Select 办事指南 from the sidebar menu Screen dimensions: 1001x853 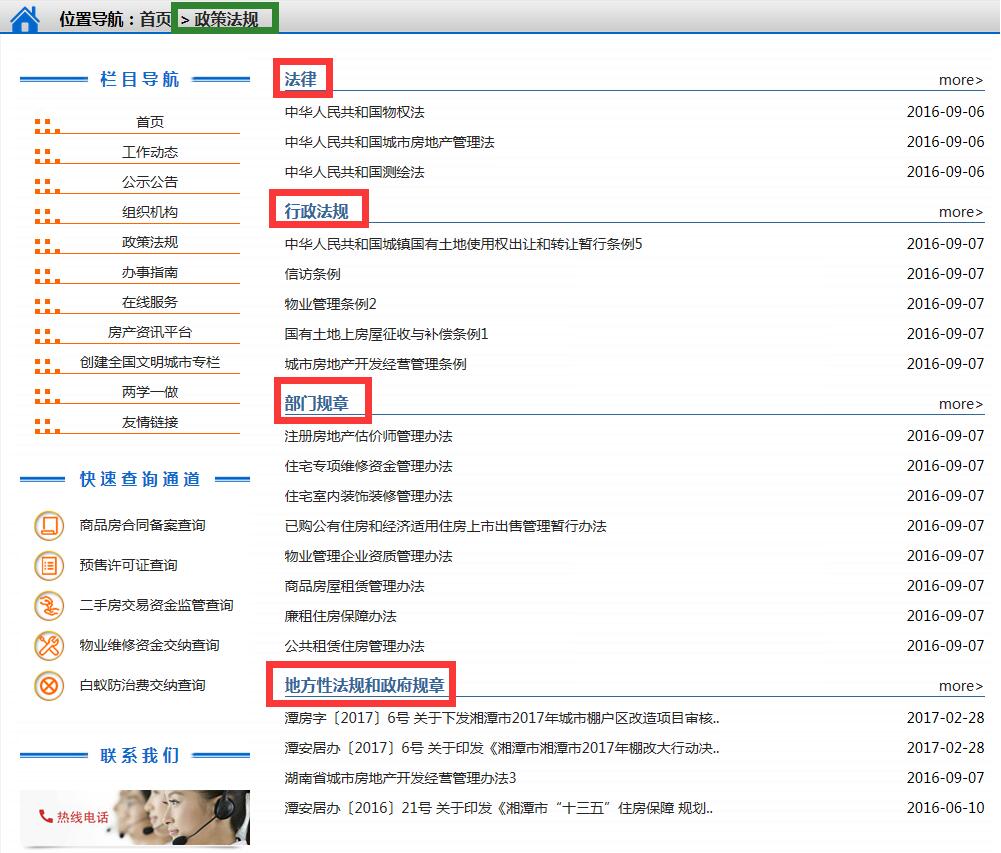click(150, 272)
